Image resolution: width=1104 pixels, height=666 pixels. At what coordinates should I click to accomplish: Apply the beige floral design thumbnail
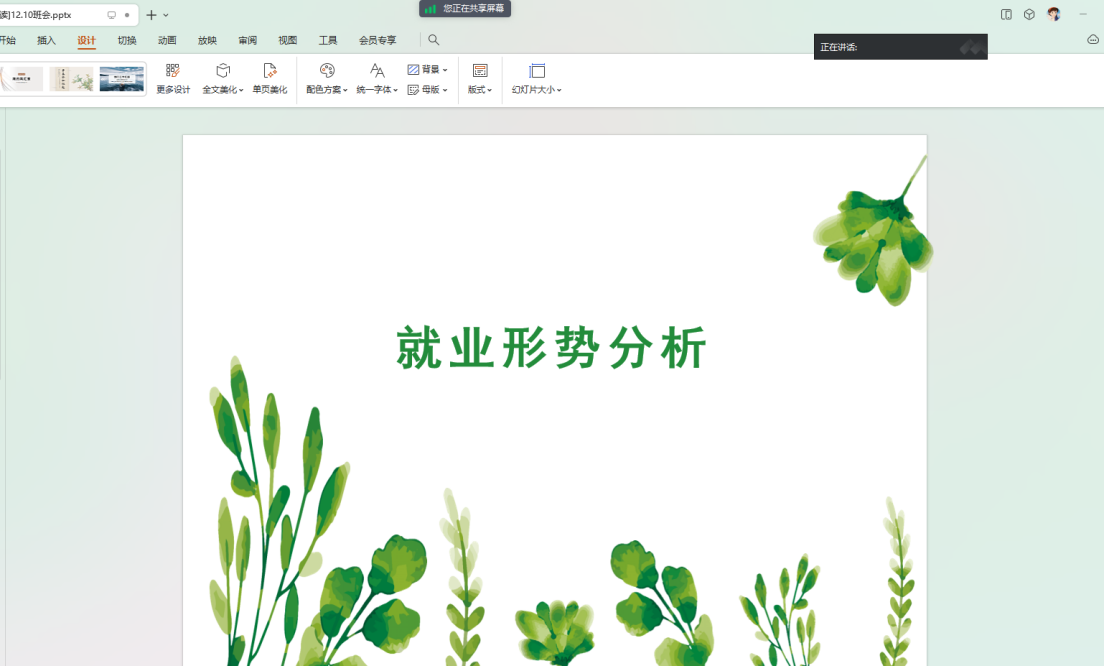[x=71, y=79]
